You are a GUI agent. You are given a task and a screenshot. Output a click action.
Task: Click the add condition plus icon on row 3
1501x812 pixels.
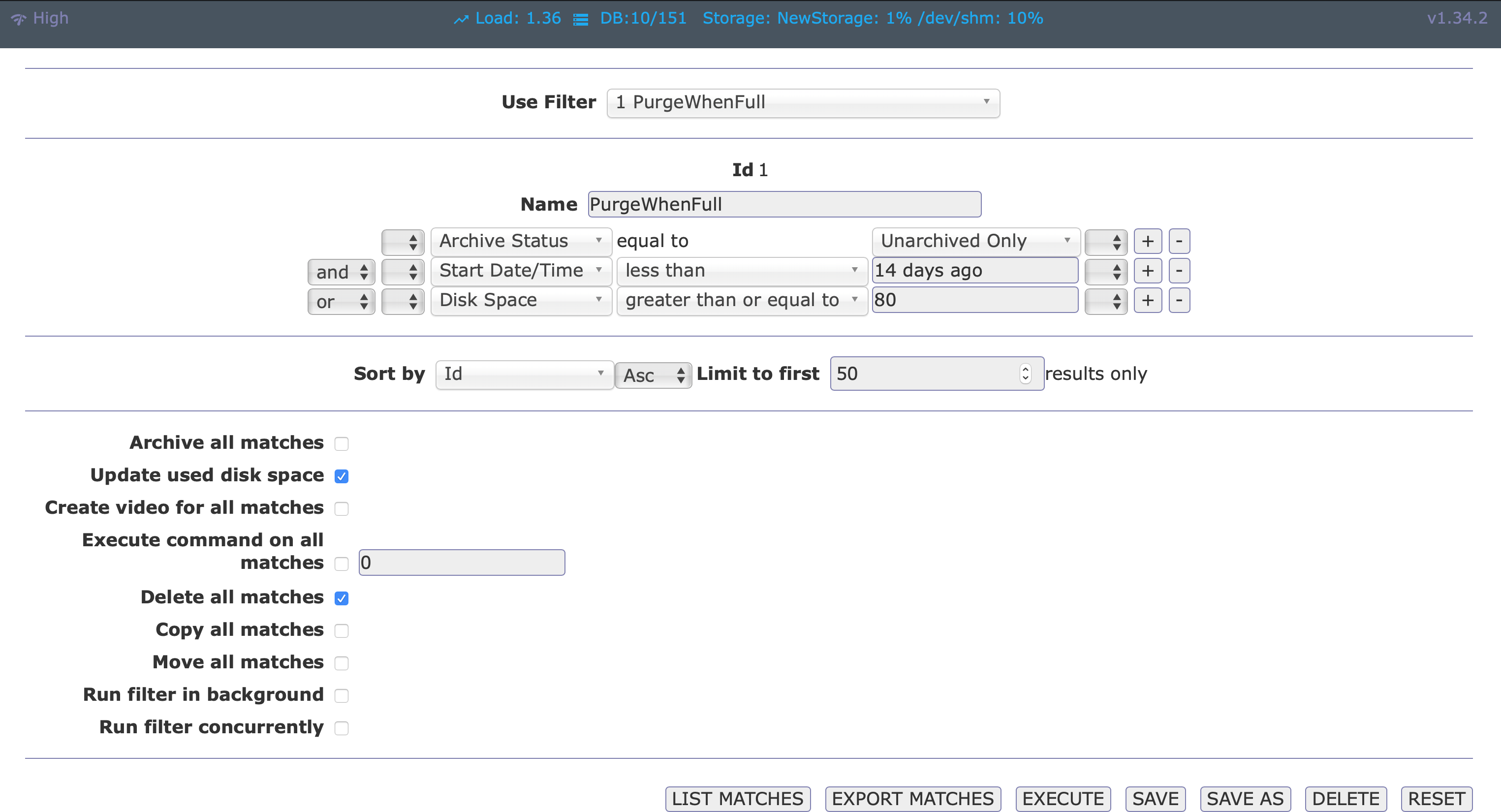1148,300
